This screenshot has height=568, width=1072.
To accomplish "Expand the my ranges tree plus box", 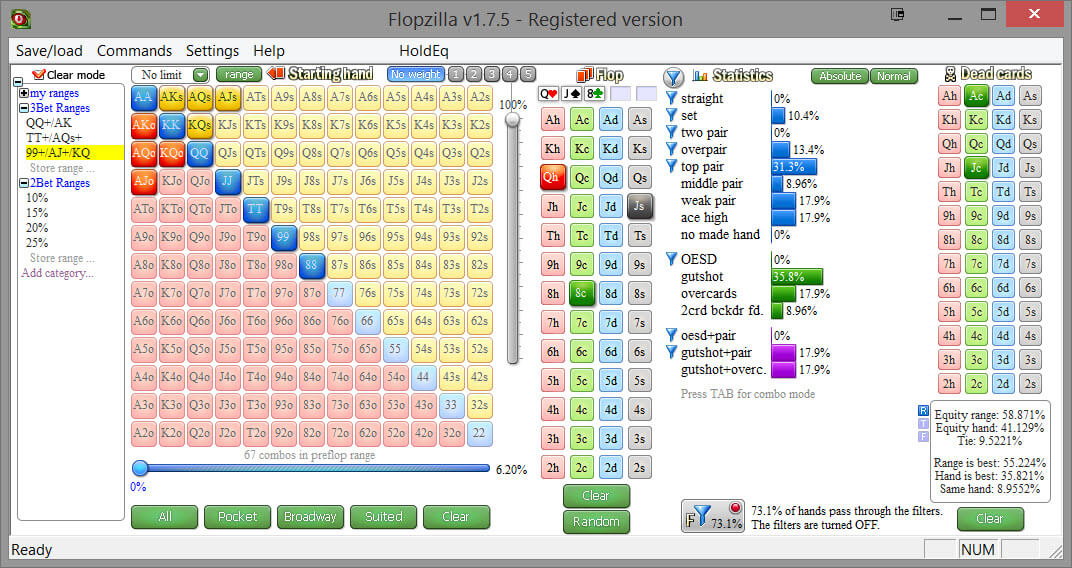I will click(x=24, y=93).
